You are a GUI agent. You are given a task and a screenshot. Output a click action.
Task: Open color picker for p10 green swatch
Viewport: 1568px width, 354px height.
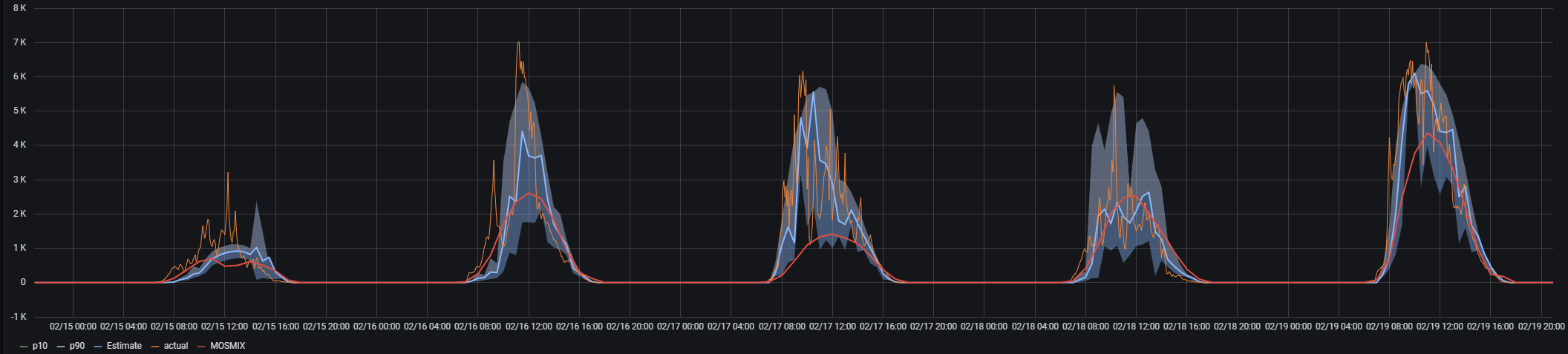[24, 346]
